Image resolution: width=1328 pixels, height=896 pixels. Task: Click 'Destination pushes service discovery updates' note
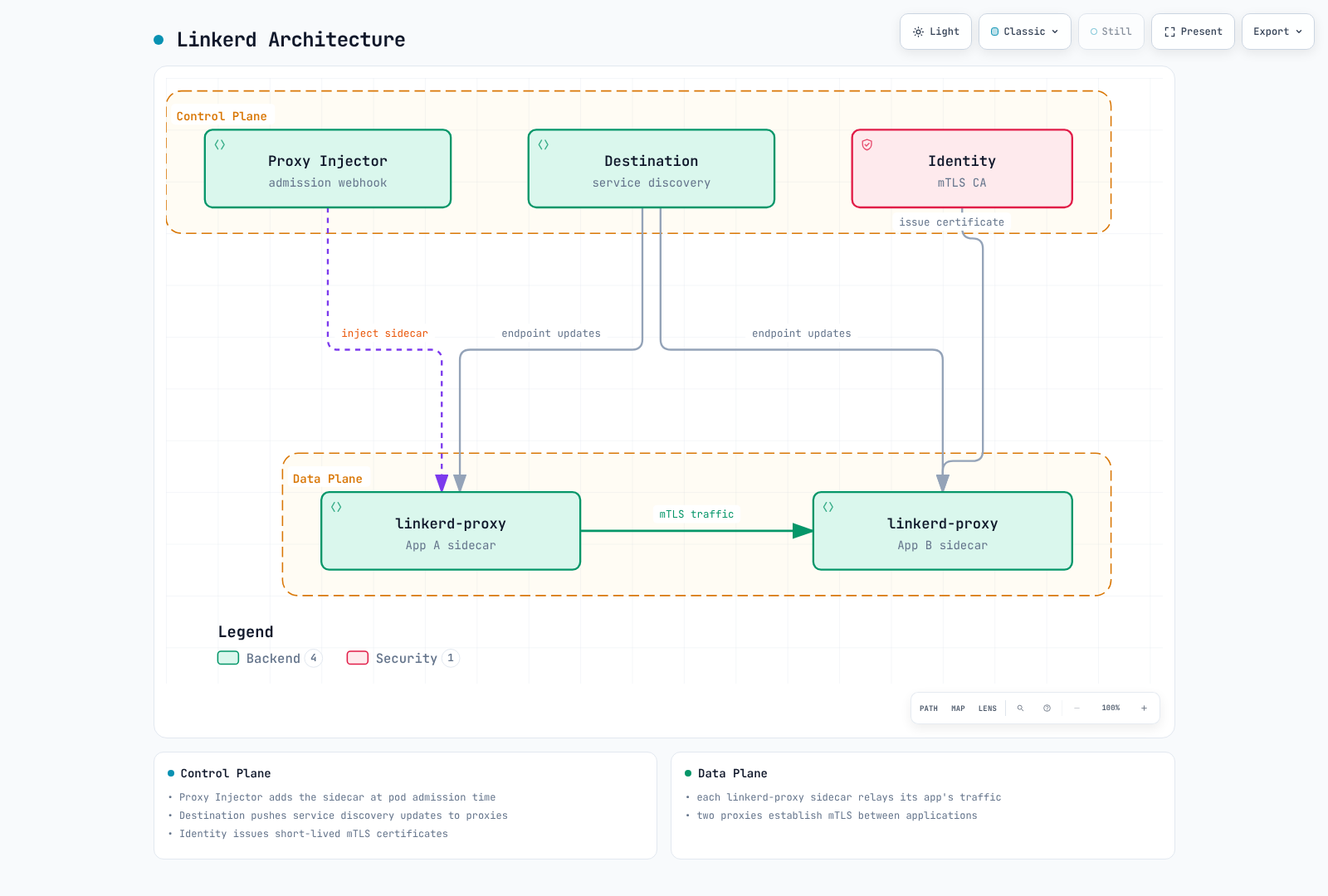(344, 816)
